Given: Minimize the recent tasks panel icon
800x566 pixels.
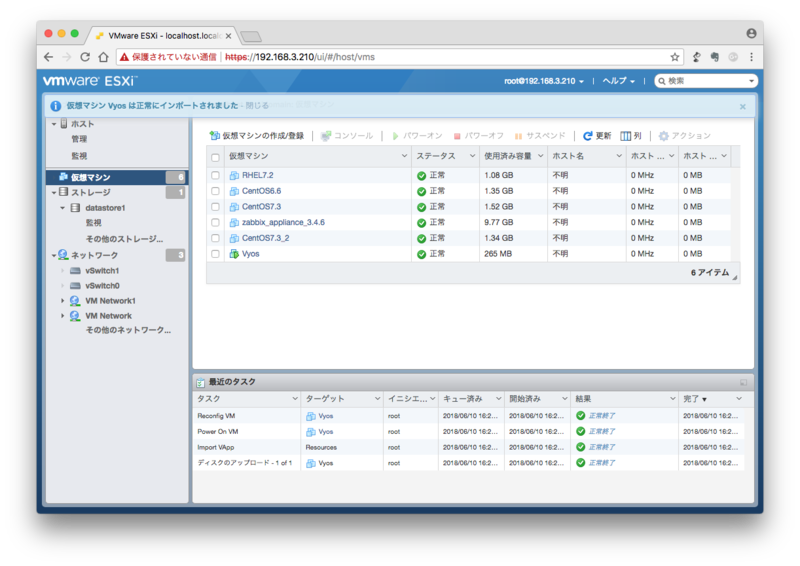Looking at the screenshot, I should click(743, 382).
